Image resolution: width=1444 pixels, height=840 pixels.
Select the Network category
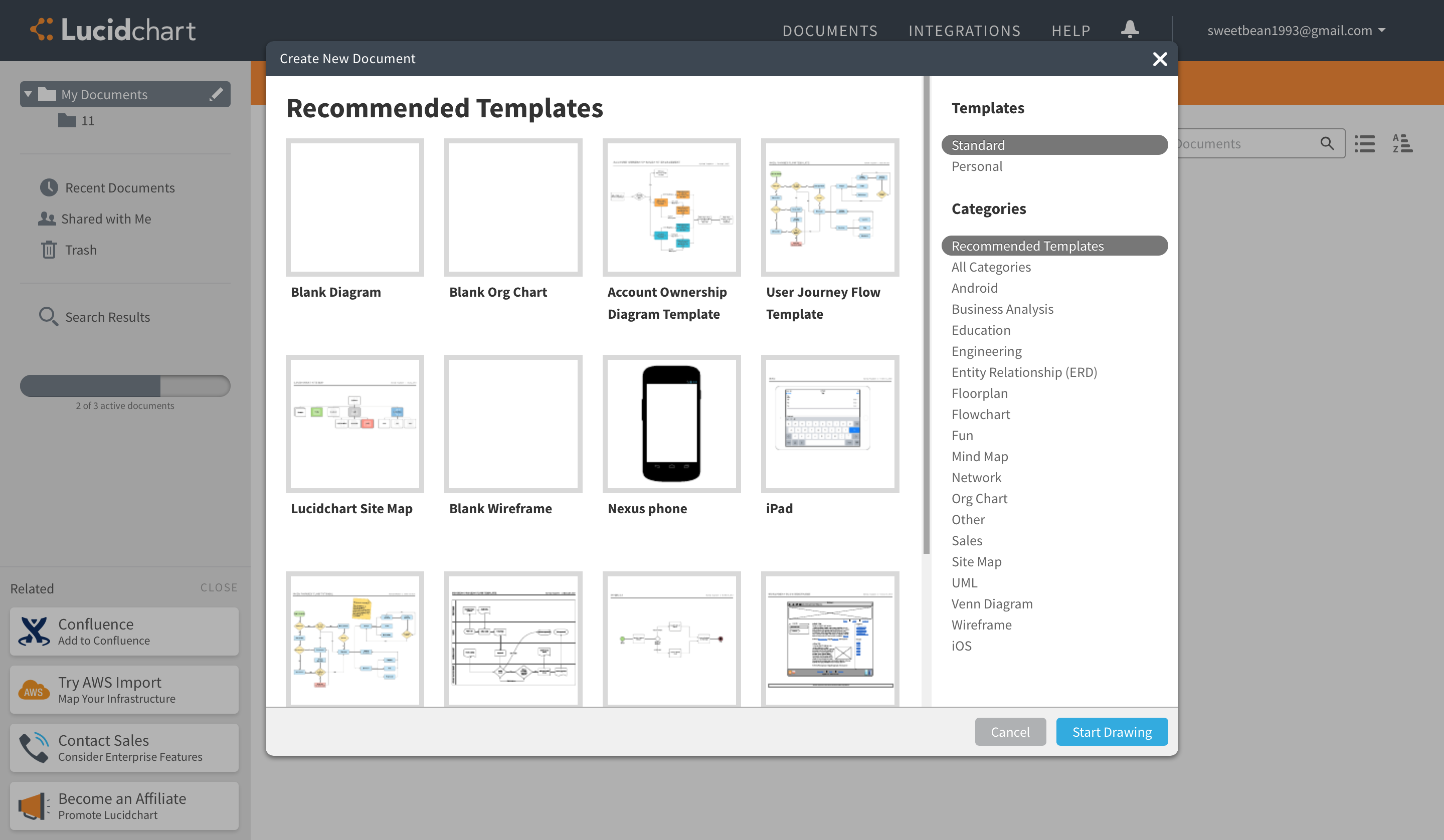pos(976,477)
